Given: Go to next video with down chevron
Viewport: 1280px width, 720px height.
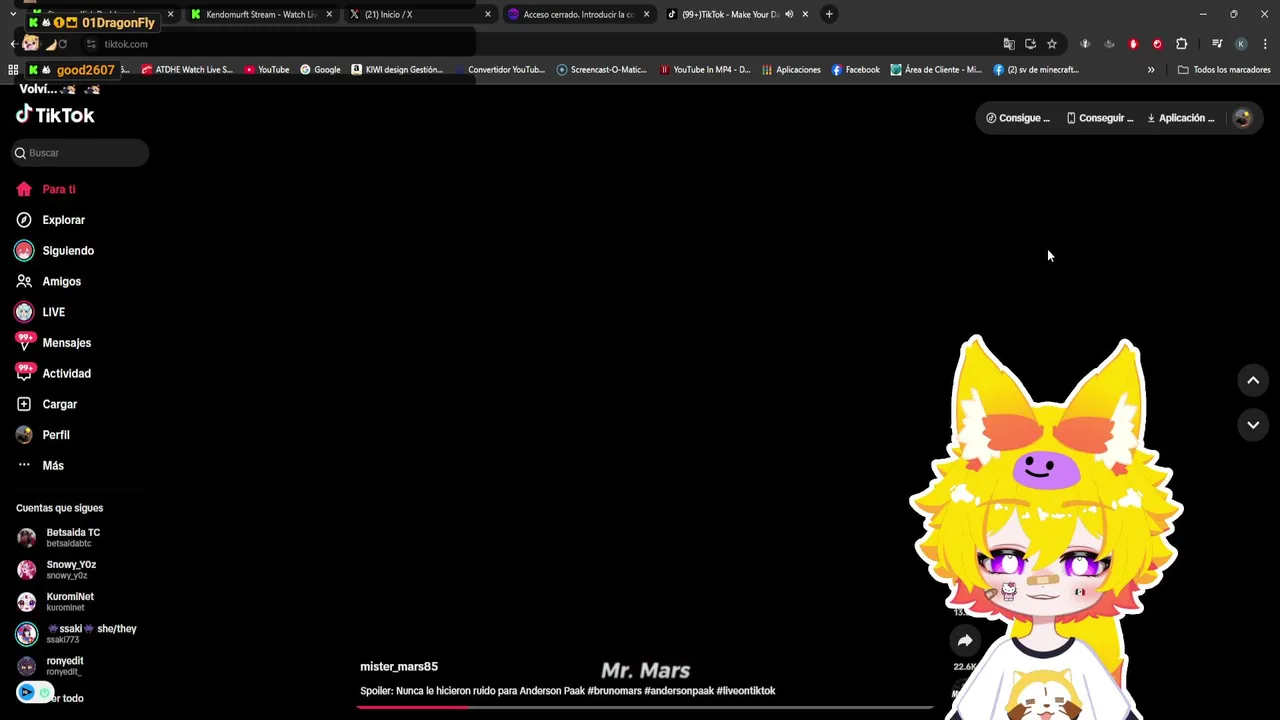Looking at the screenshot, I should coord(1253,425).
